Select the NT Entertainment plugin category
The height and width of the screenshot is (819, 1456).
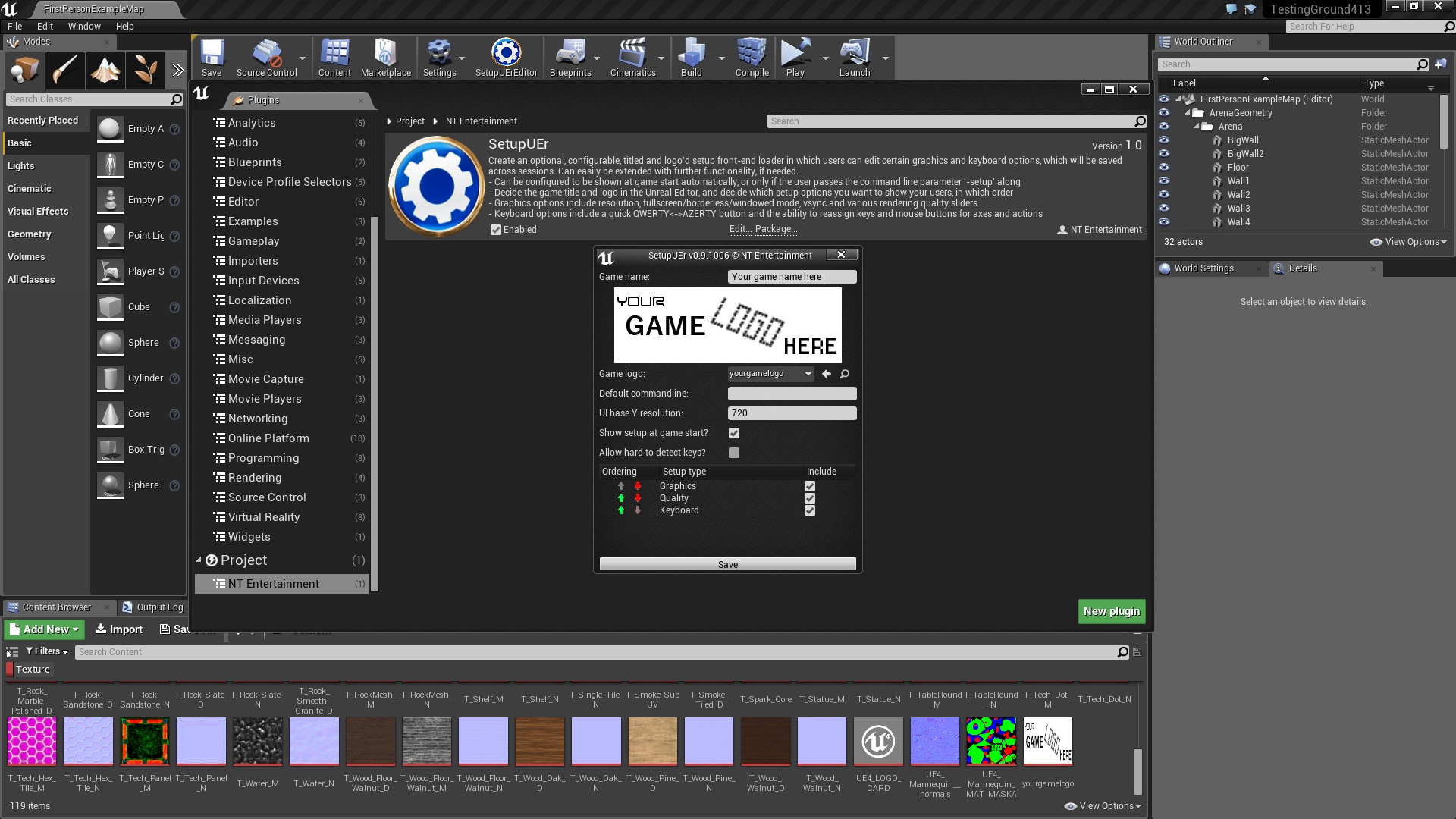[x=281, y=584]
